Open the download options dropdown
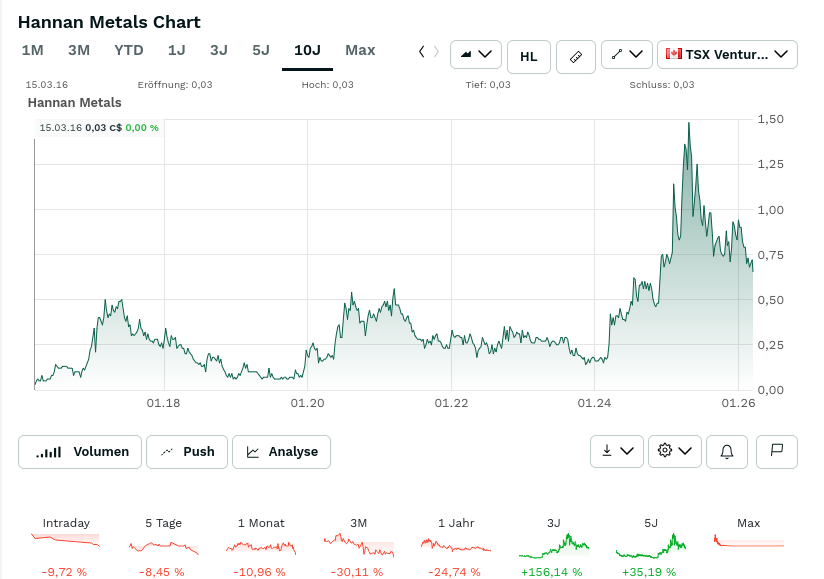824x579 pixels. point(617,451)
